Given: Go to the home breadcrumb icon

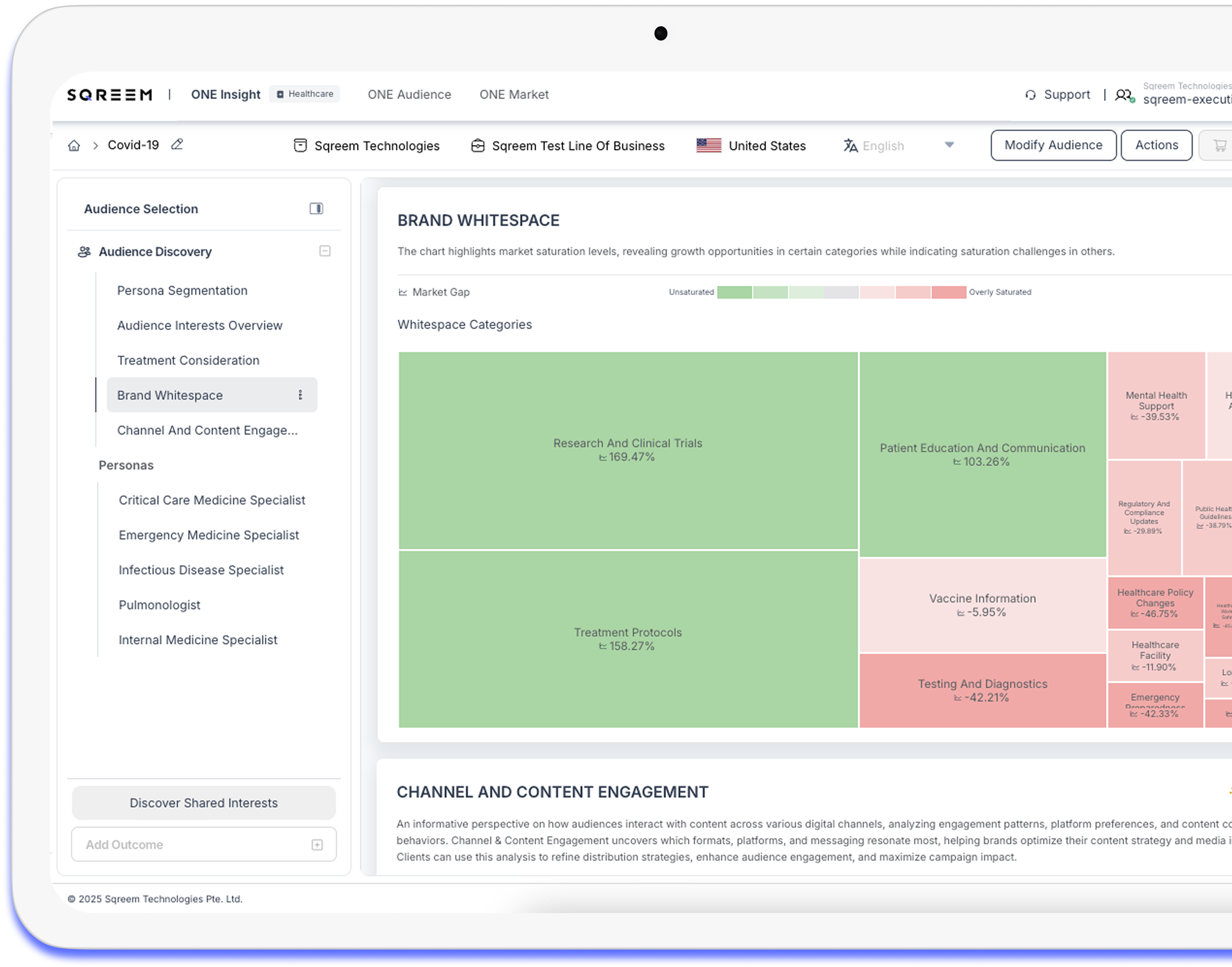Looking at the screenshot, I should (x=74, y=146).
